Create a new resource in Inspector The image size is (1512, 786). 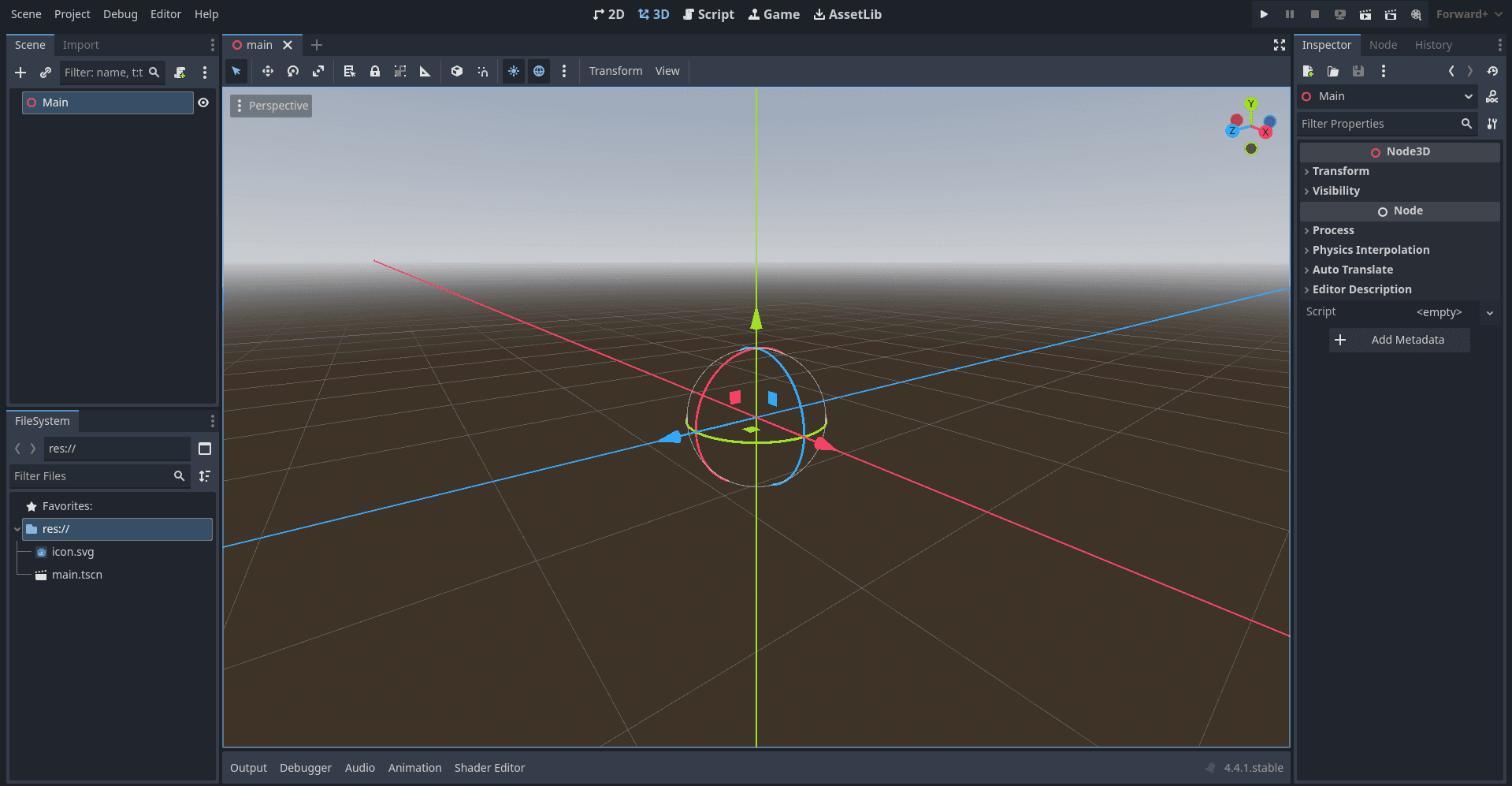click(x=1308, y=71)
